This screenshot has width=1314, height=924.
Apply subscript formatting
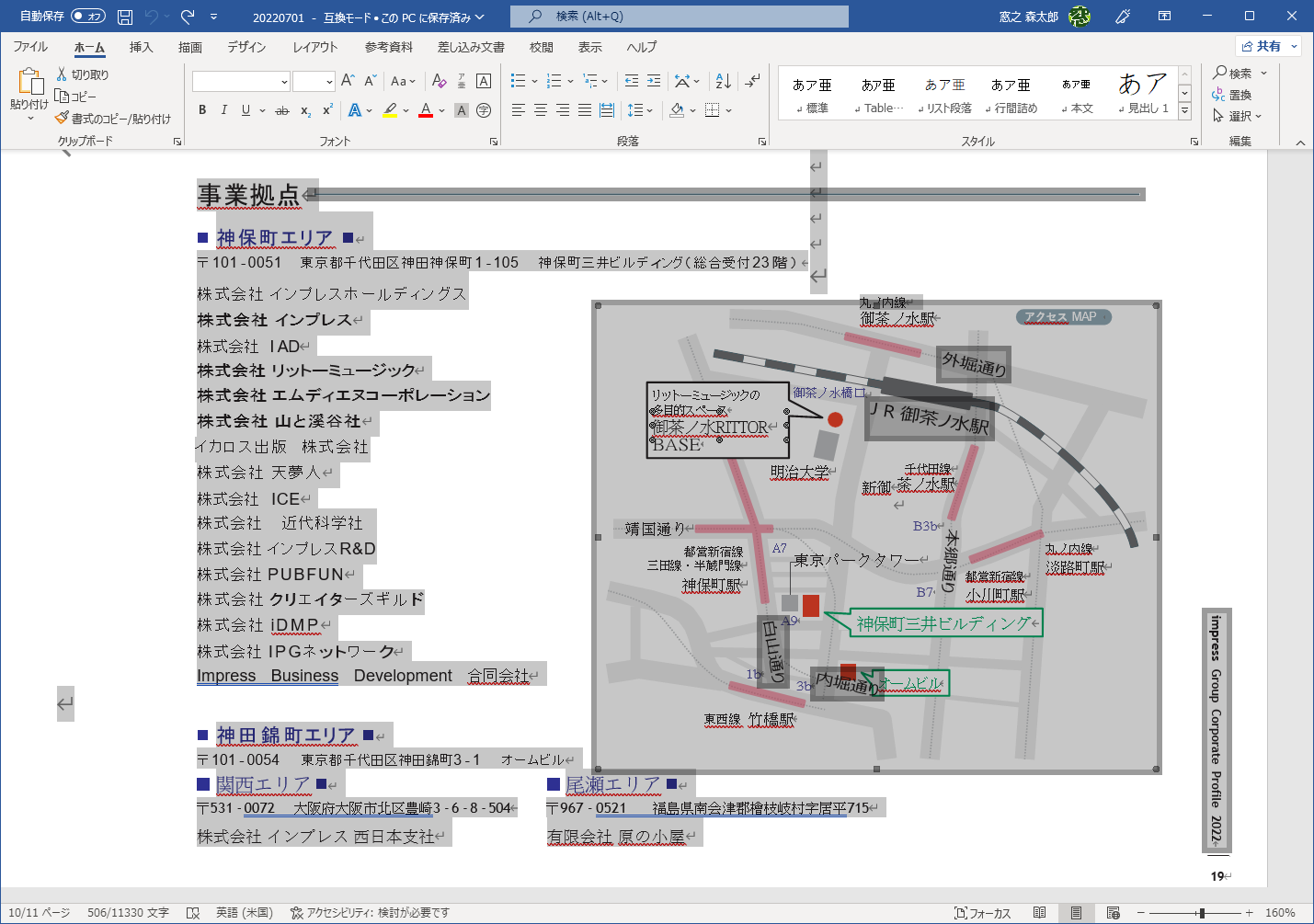point(304,108)
